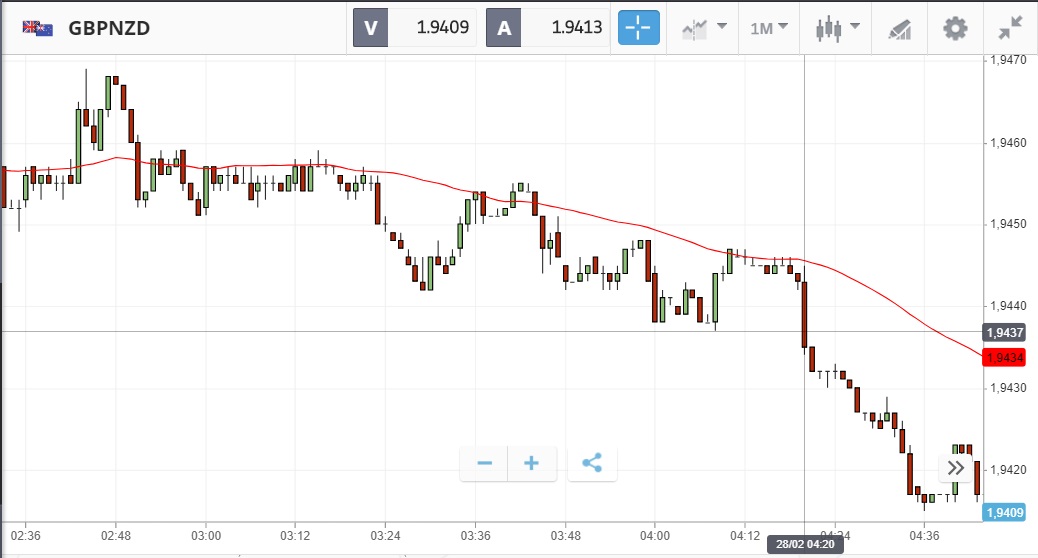Click the collapse chart arrows icon

click(1010, 28)
